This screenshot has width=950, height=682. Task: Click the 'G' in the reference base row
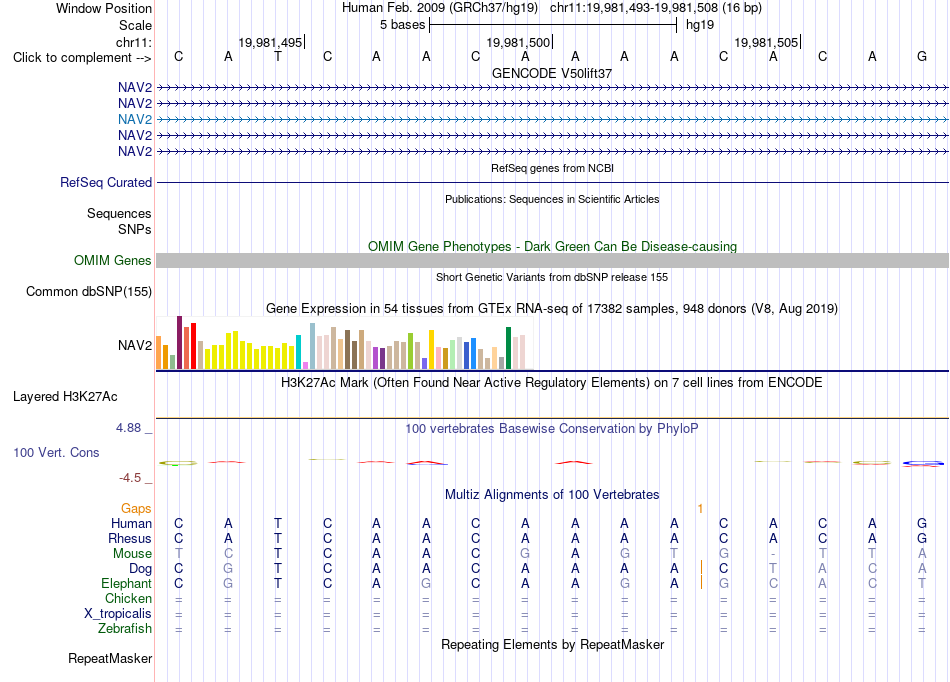click(x=922, y=57)
